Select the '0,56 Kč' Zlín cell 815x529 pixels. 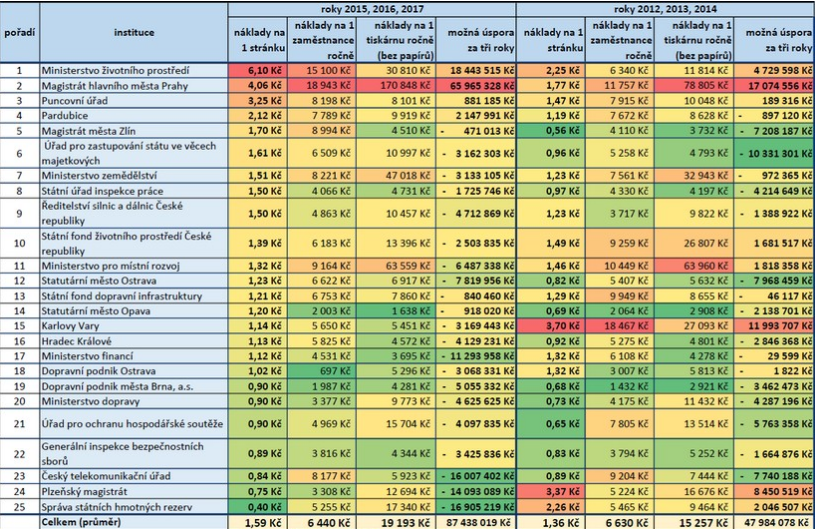[x=551, y=130]
